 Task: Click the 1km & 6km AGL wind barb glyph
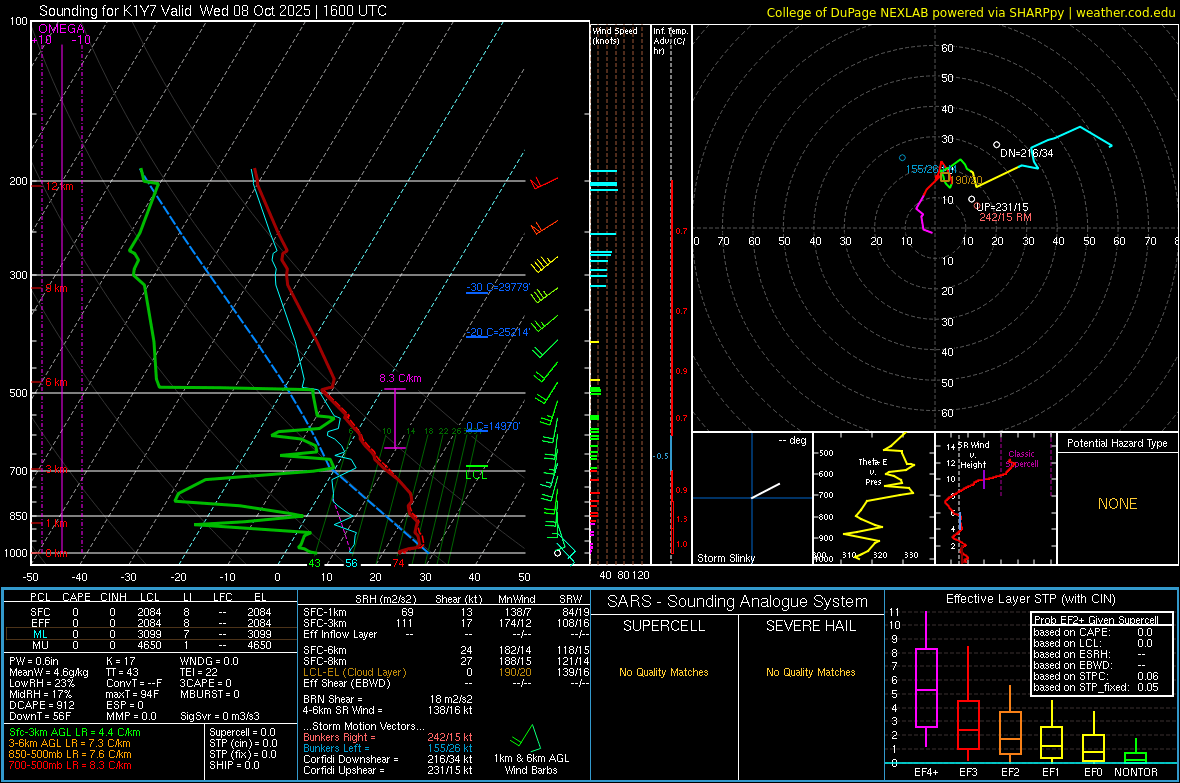pos(527,738)
